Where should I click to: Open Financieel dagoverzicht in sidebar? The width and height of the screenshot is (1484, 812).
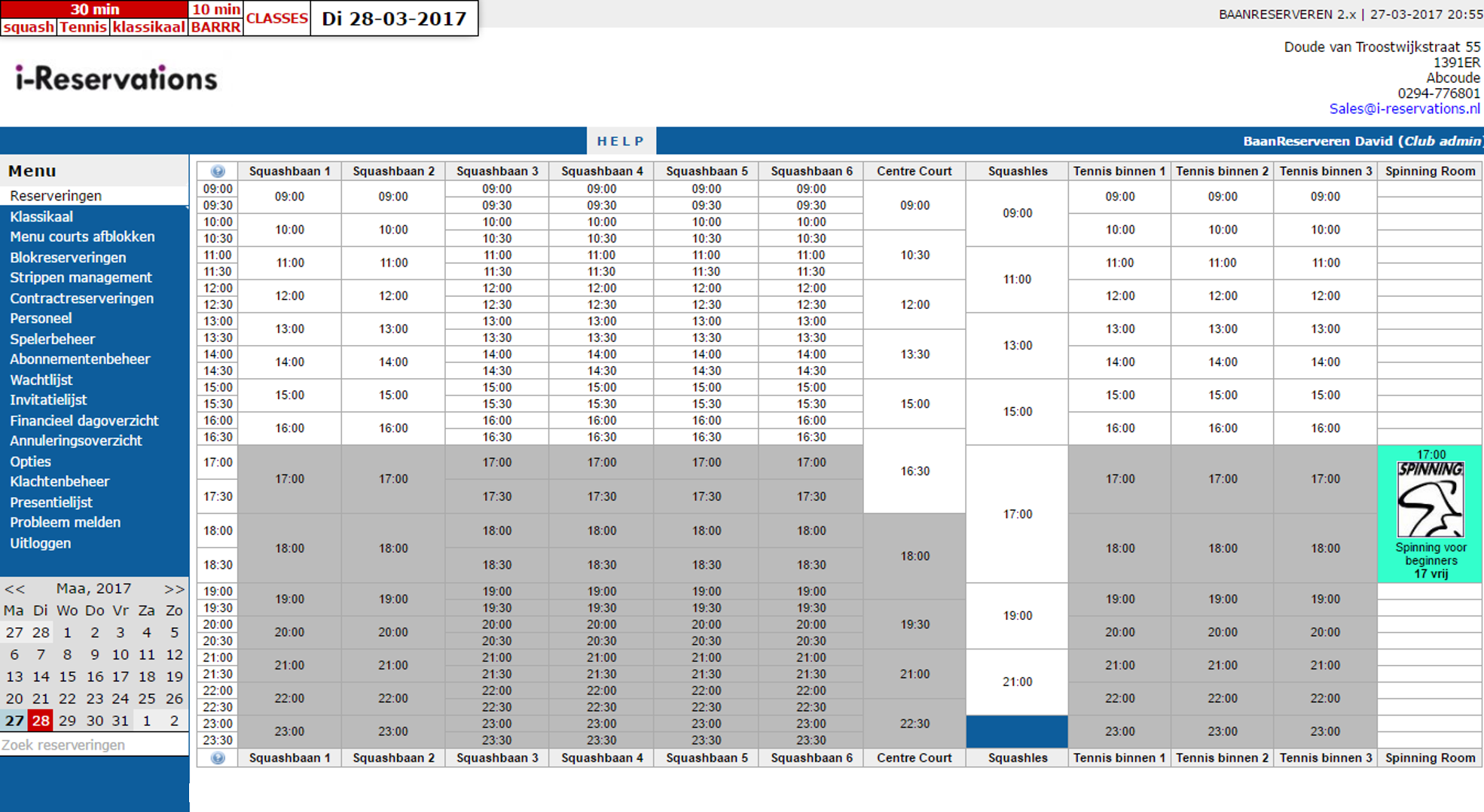84,420
